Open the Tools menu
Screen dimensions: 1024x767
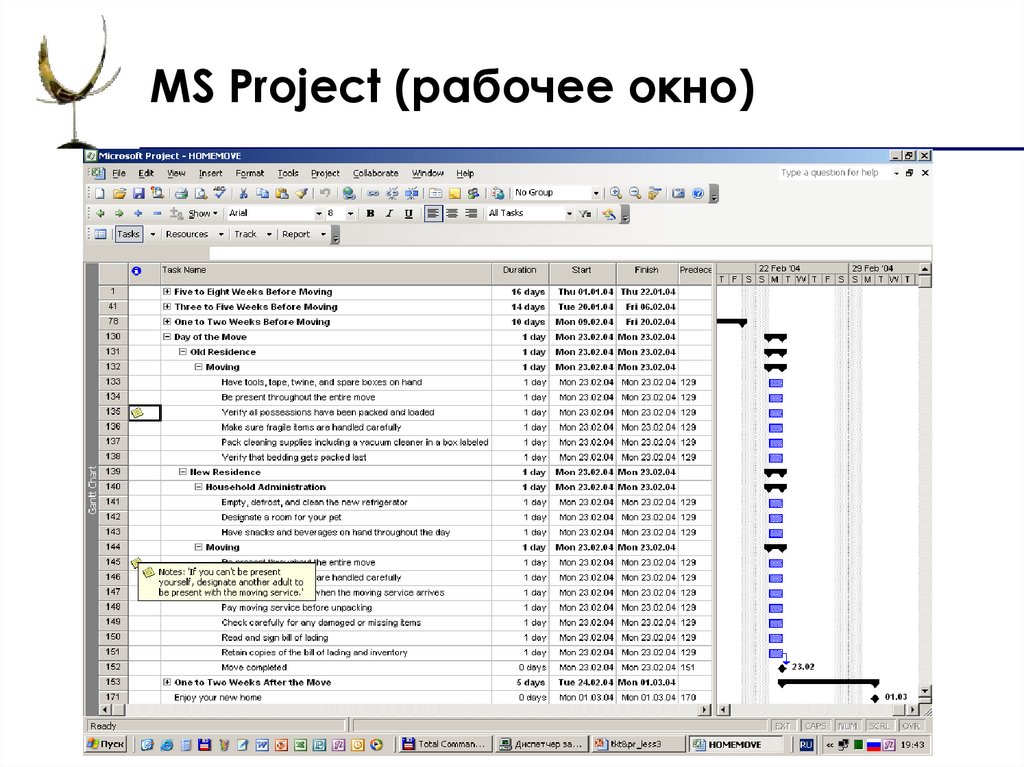288,174
